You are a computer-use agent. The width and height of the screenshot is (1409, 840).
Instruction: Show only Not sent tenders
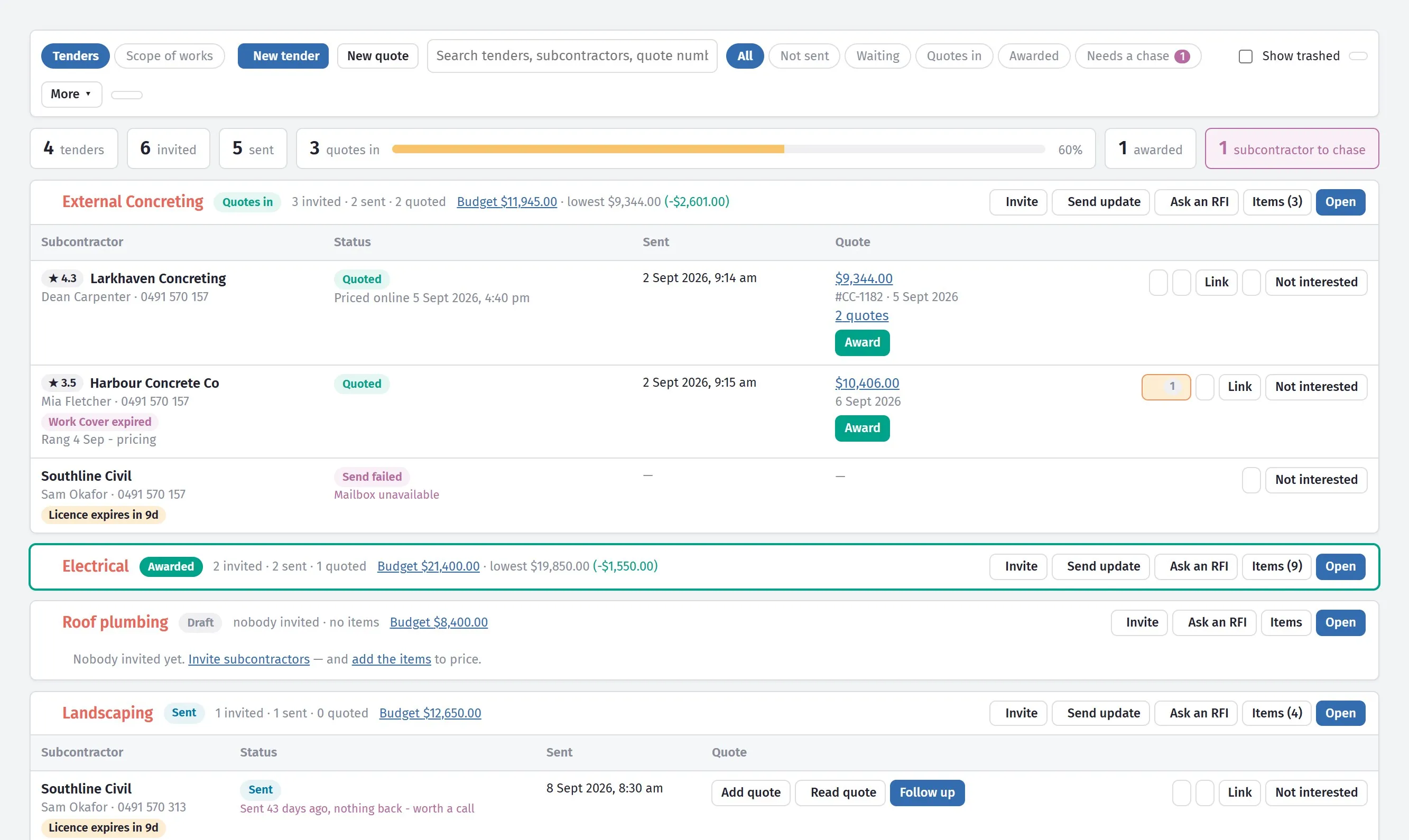[x=804, y=56]
